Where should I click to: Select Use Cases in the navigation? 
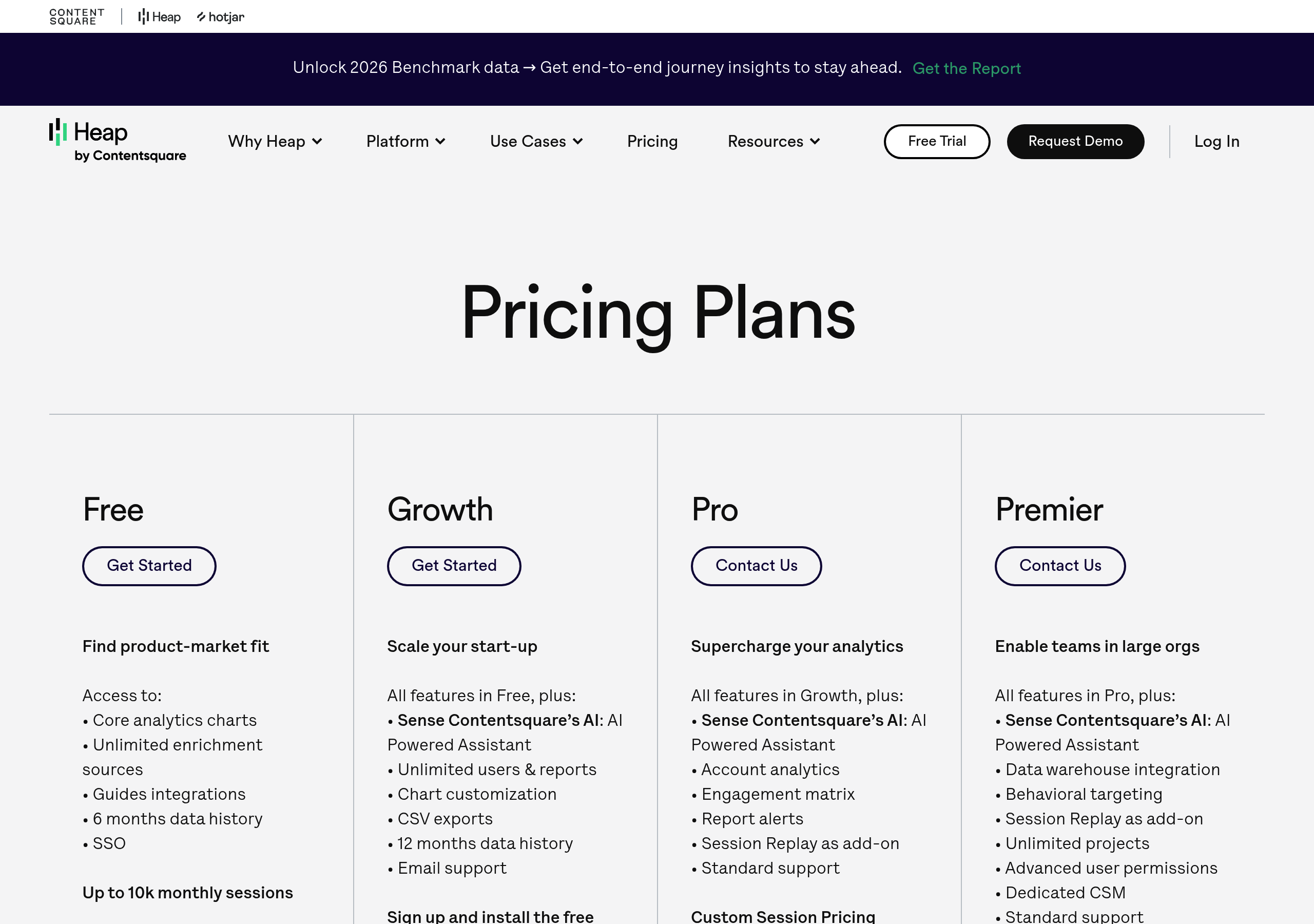536,141
